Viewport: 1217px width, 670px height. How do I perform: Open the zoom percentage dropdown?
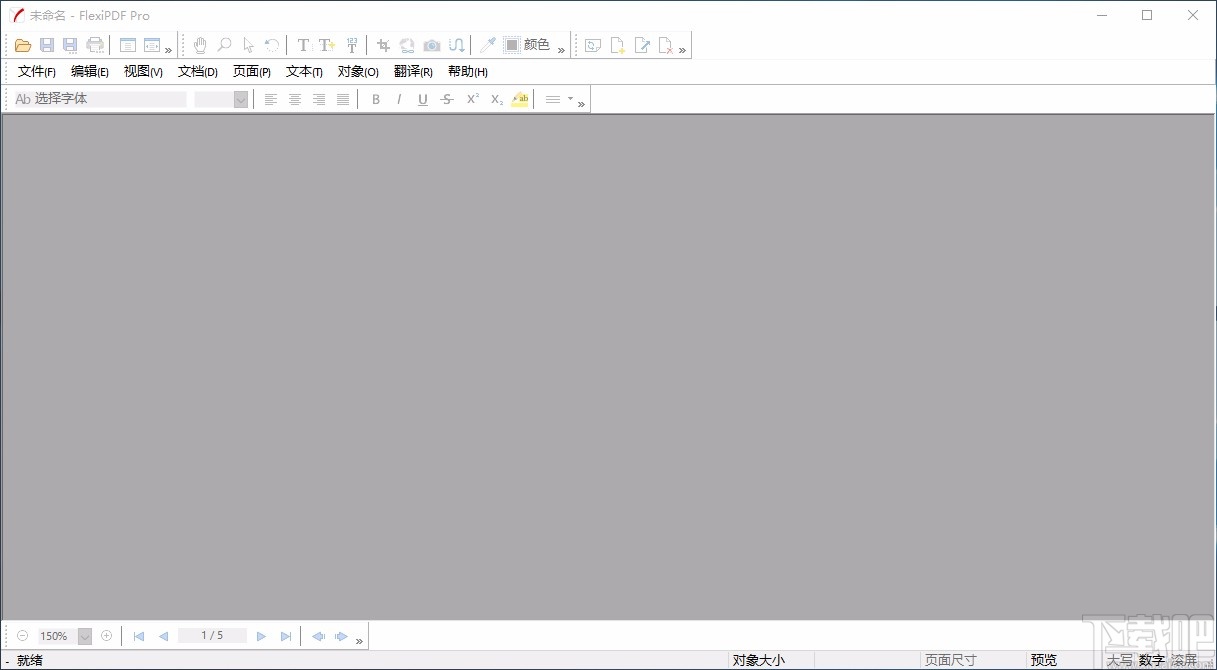(85, 636)
